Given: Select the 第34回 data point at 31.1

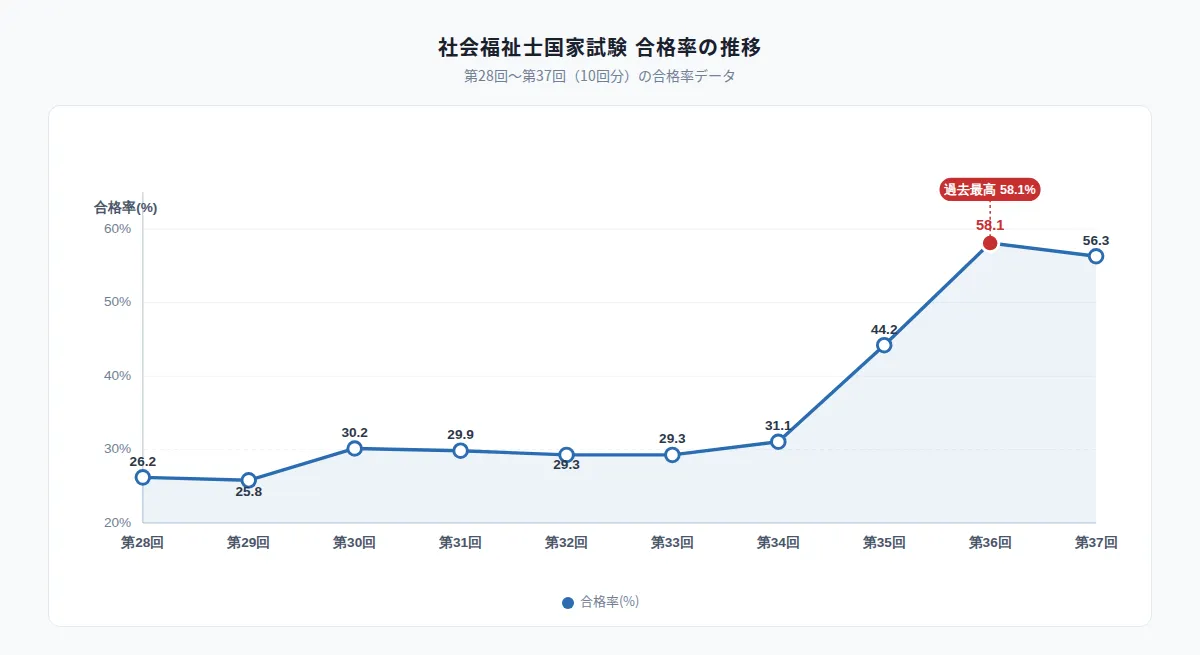Looking at the screenshot, I should [x=778, y=441].
